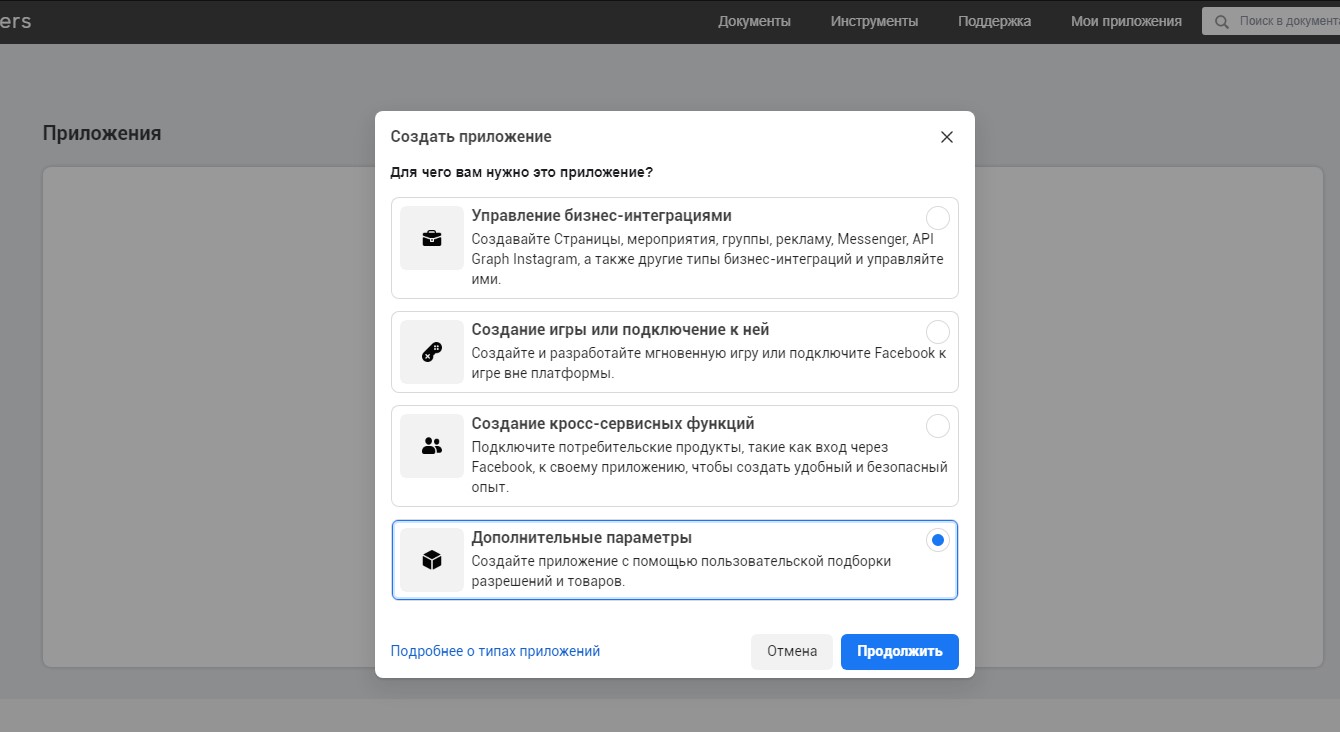Click the Отмена button

[x=792, y=651]
